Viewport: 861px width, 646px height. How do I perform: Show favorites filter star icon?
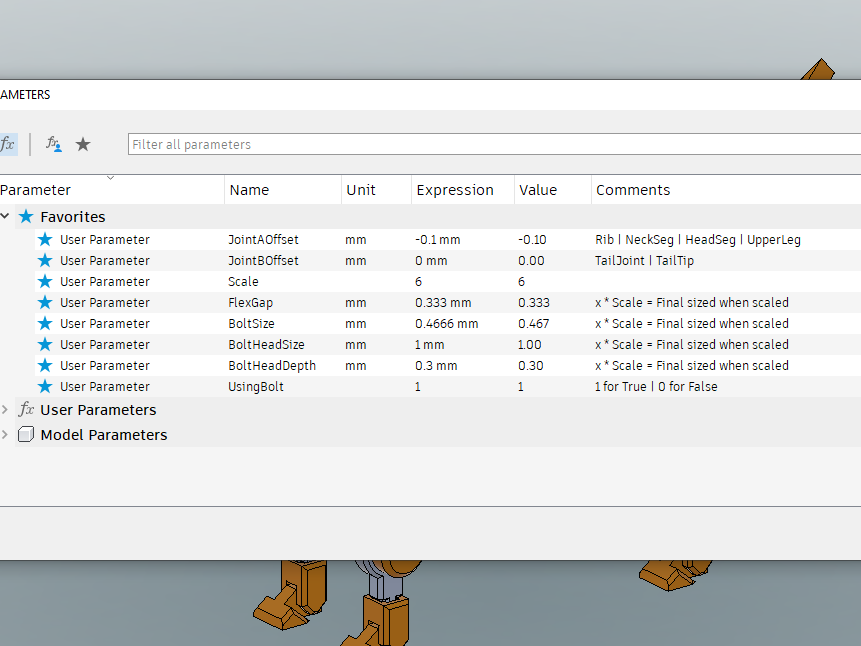pos(83,144)
